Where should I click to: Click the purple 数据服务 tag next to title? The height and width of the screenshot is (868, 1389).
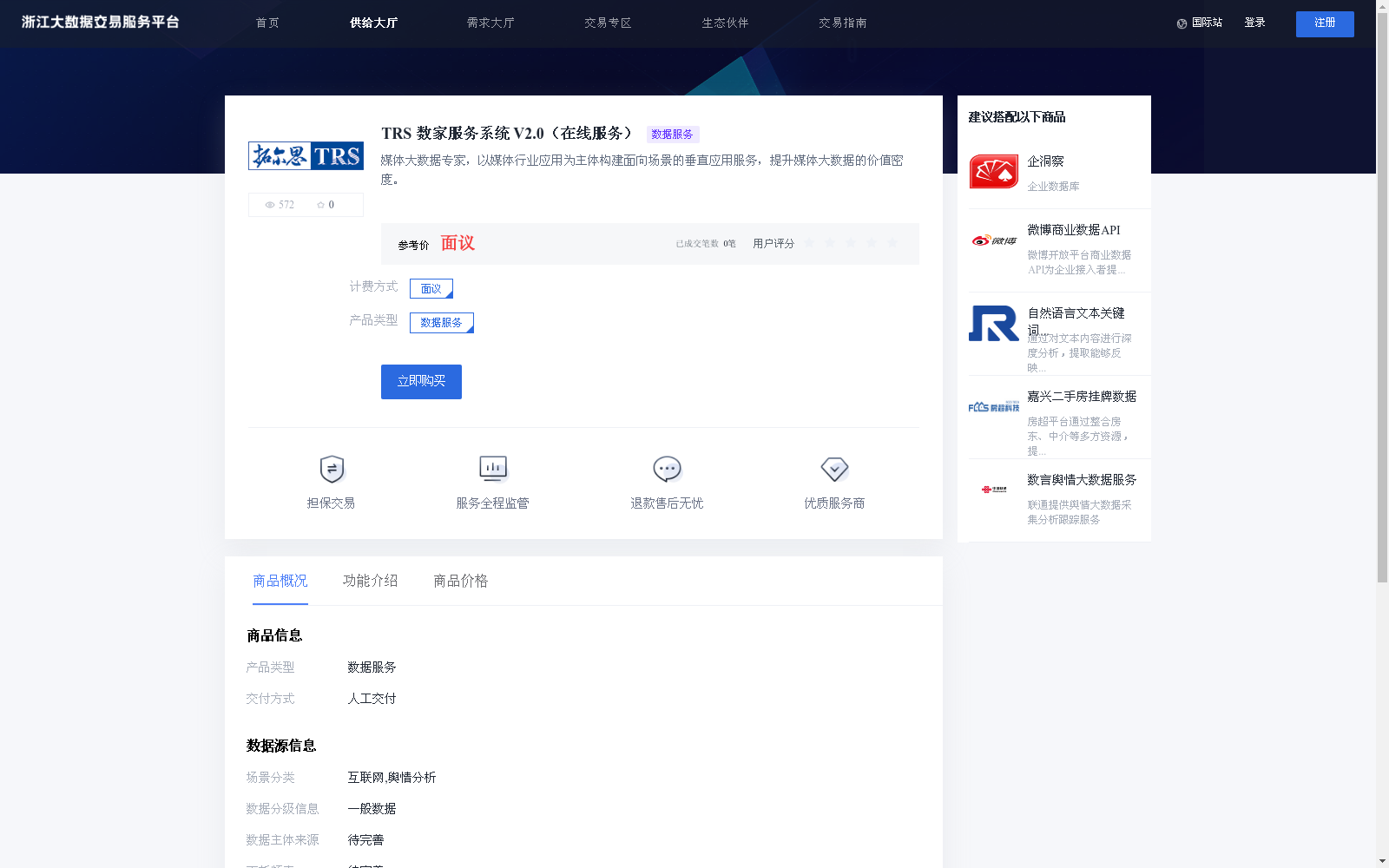tap(673, 135)
